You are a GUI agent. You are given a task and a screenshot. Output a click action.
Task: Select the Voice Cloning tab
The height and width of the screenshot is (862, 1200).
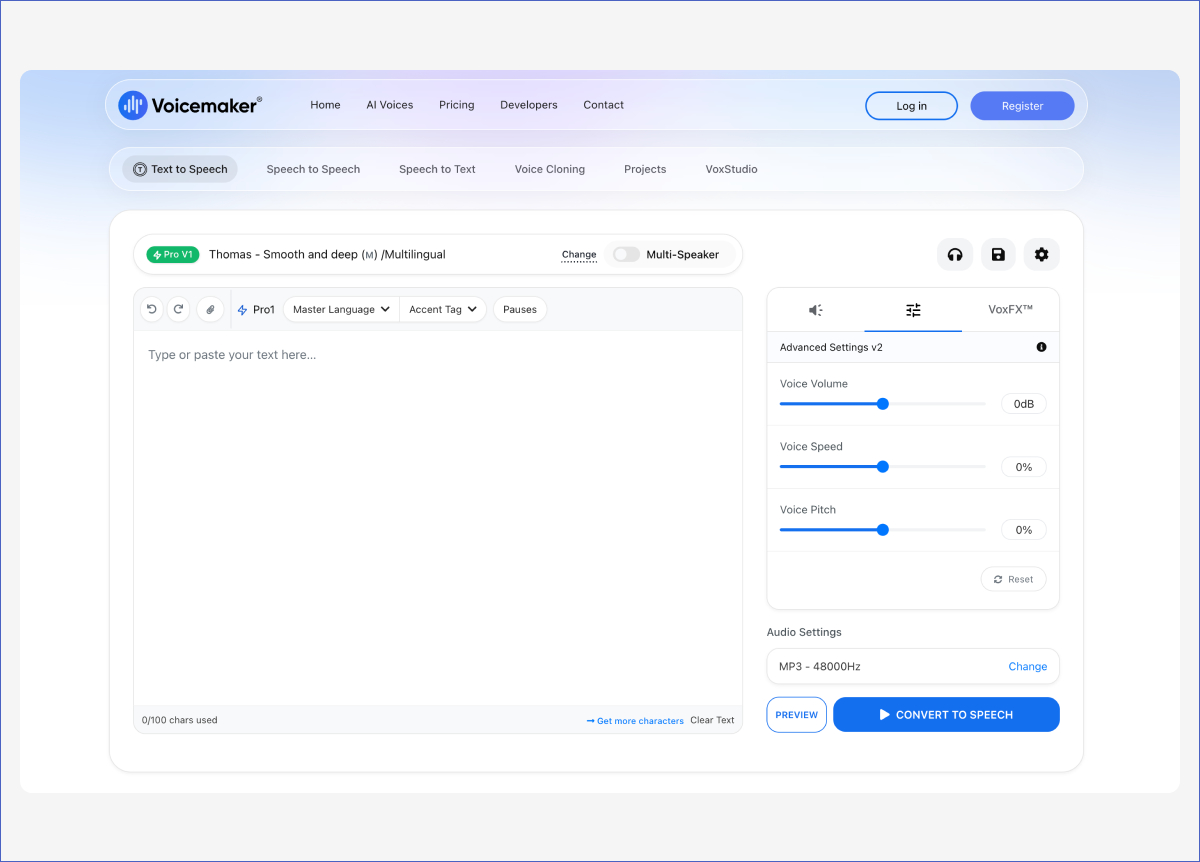tap(550, 169)
